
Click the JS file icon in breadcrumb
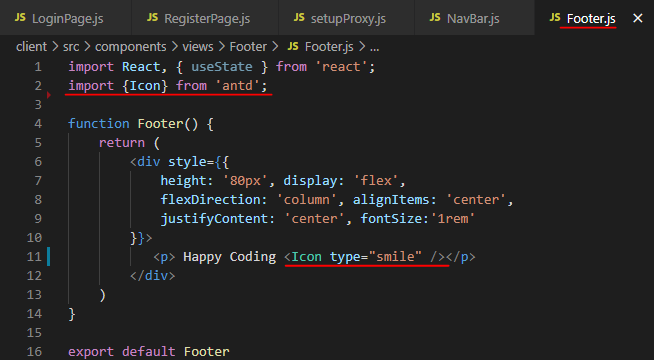(x=293, y=46)
